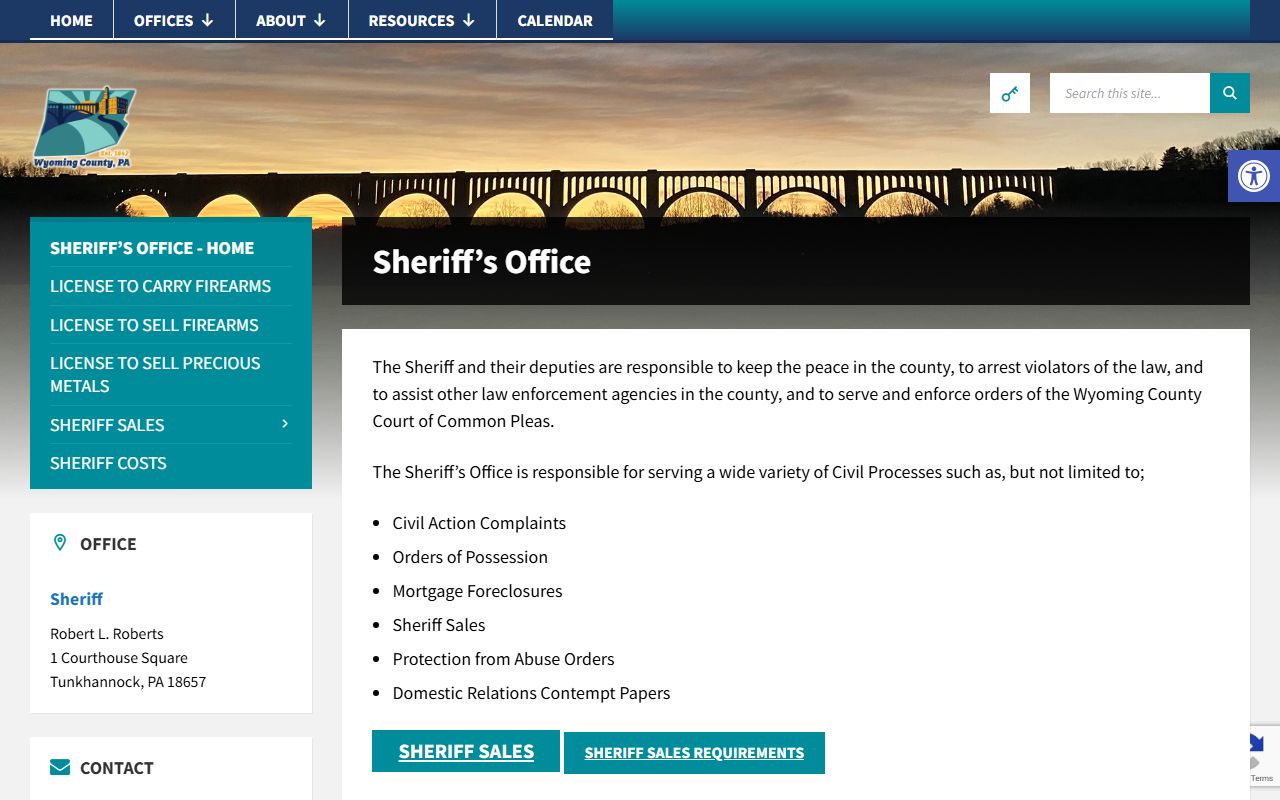The width and height of the screenshot is (1280, 800).
Task: Click the envelope icon beside CONTACT
Action: coord(60,767)
